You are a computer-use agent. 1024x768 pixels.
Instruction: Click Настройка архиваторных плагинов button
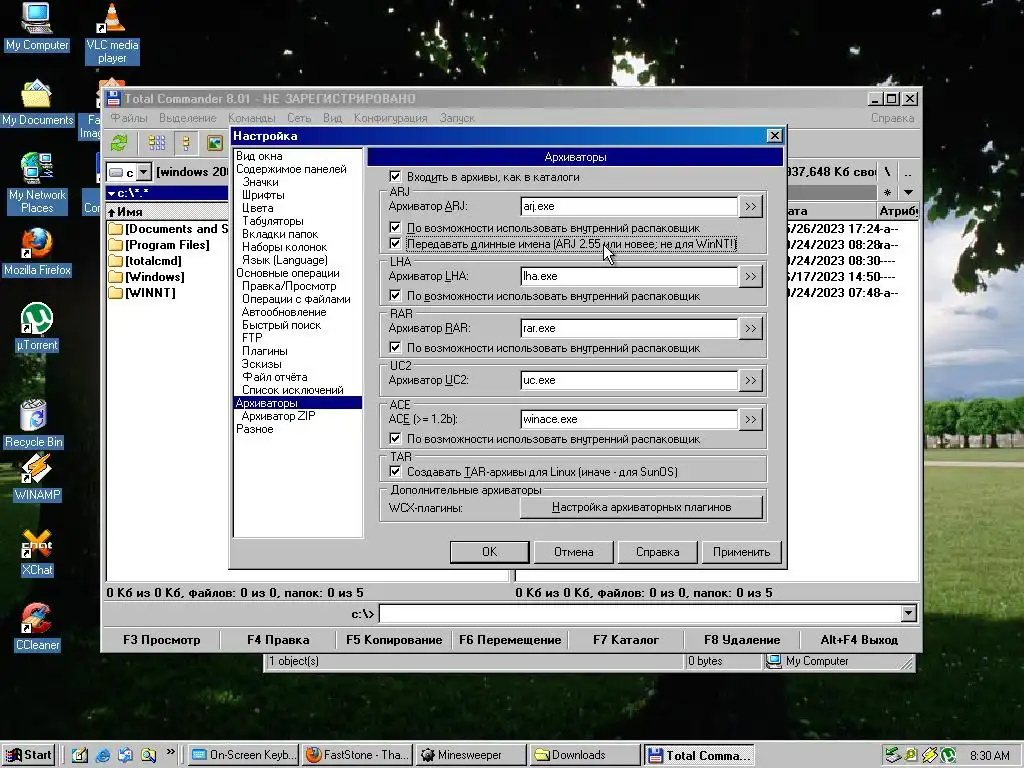pyautogui.click(x=641, y=507)
